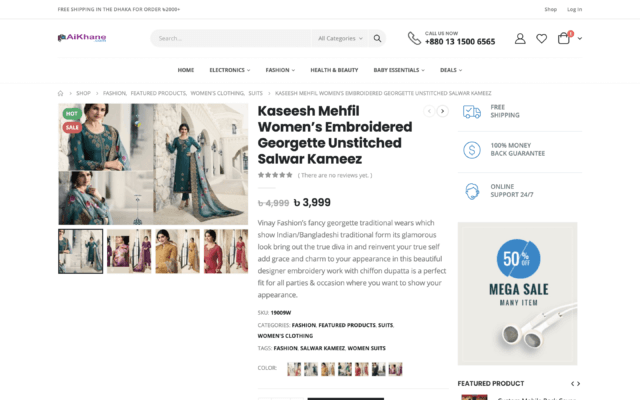Click the Log In link
This screenshot has width=640, height=400.
[574, 9]
